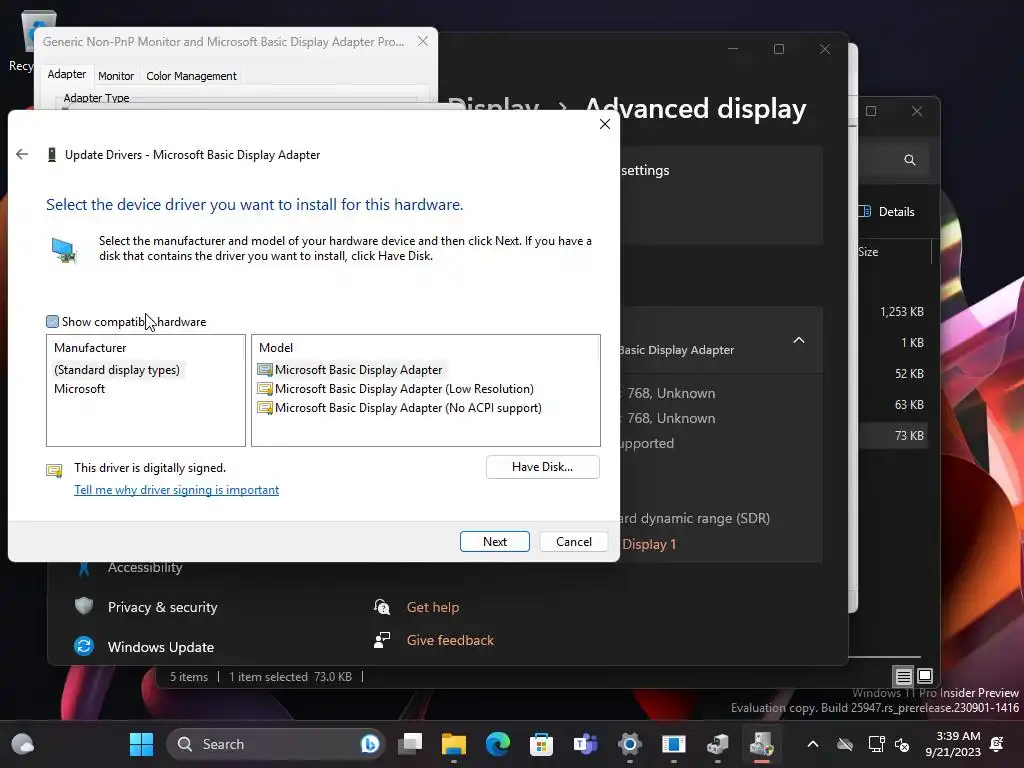
Task: Open the weather widget on taskbar
Action: pyautogui.click(x=22, y=744)
